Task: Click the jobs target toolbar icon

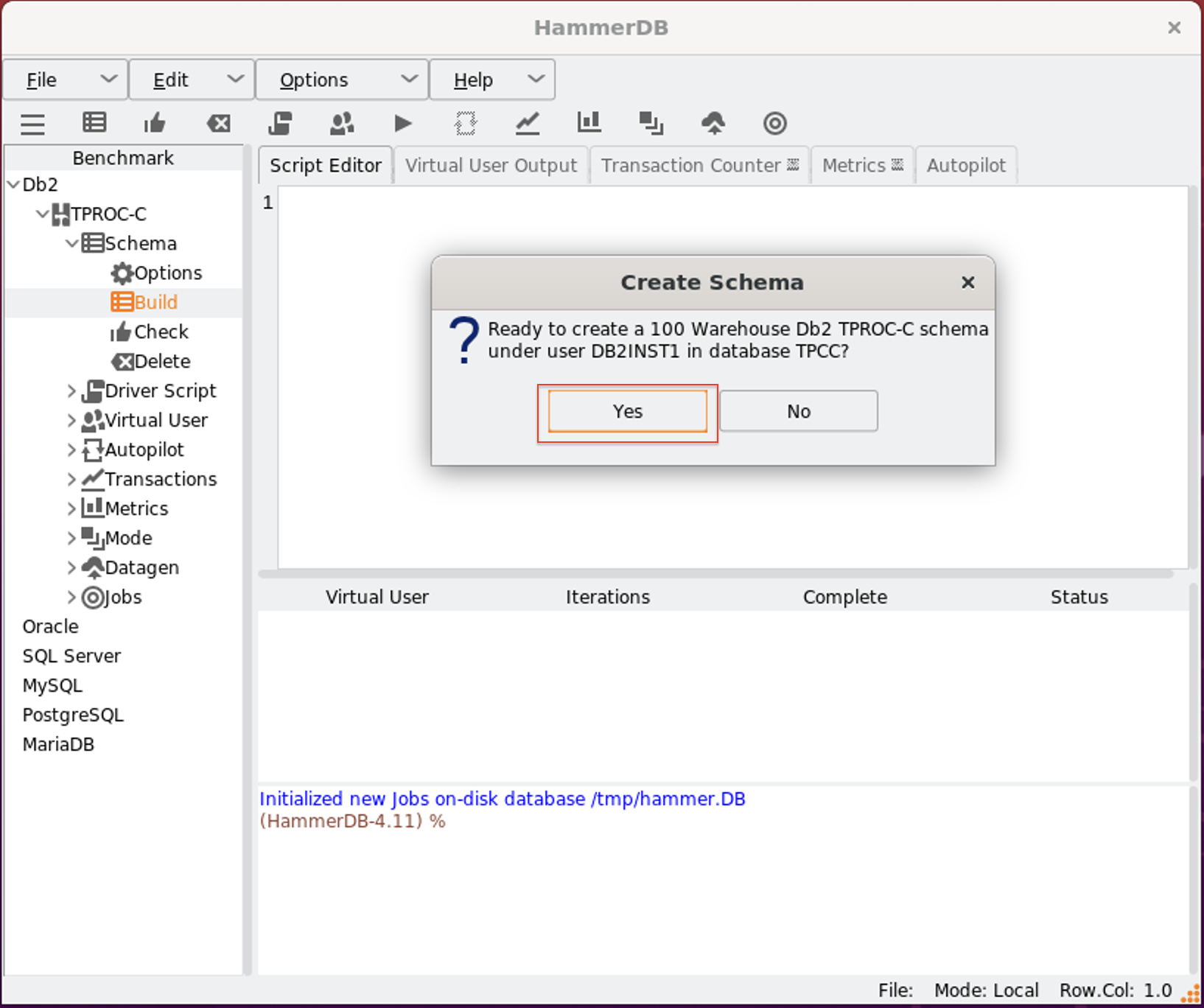Action: (x=775, y=123)
